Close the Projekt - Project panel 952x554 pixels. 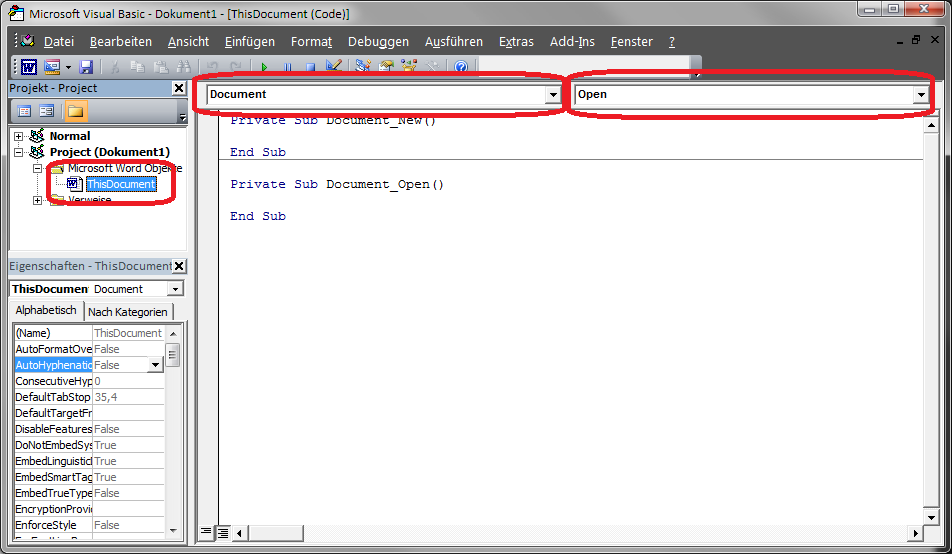178,88
